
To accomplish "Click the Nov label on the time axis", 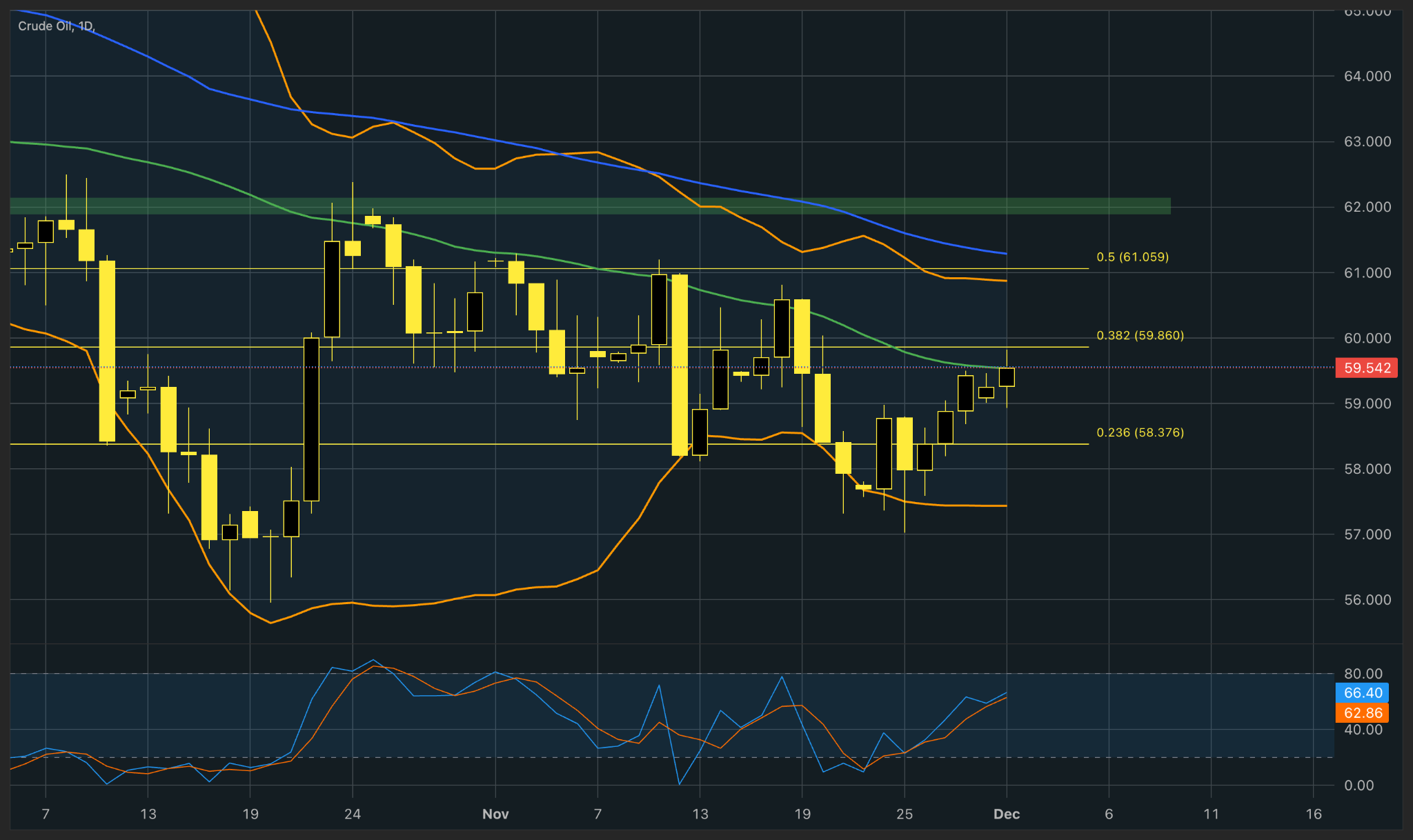I will (496, 814).
